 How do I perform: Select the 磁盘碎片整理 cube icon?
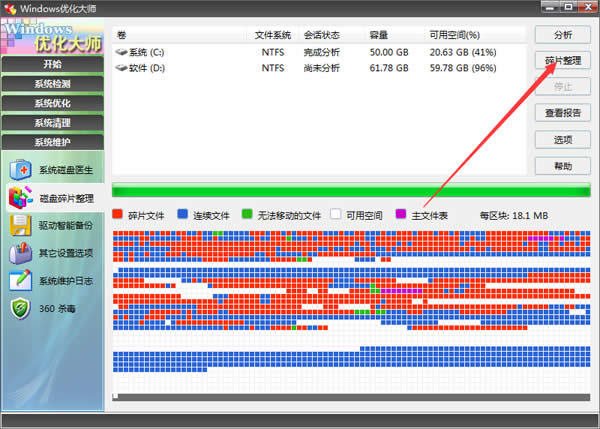click(x=21, y=197)
